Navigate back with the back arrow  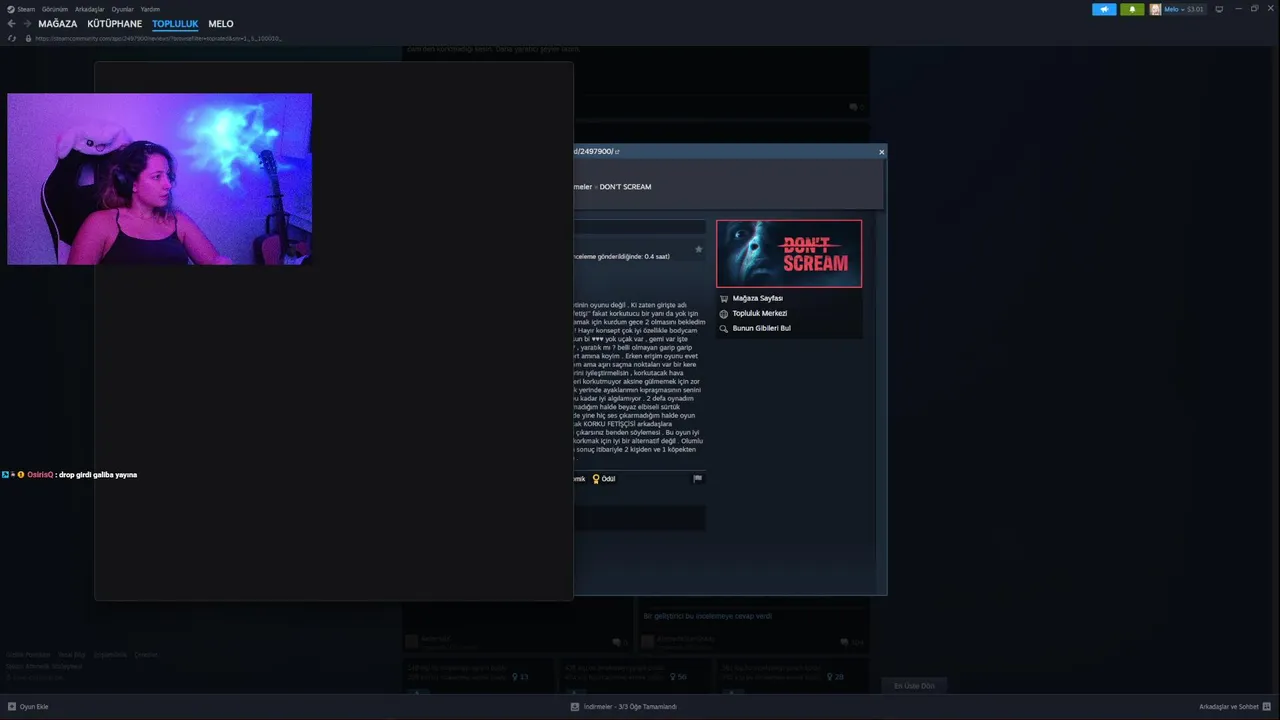[12, 24]
